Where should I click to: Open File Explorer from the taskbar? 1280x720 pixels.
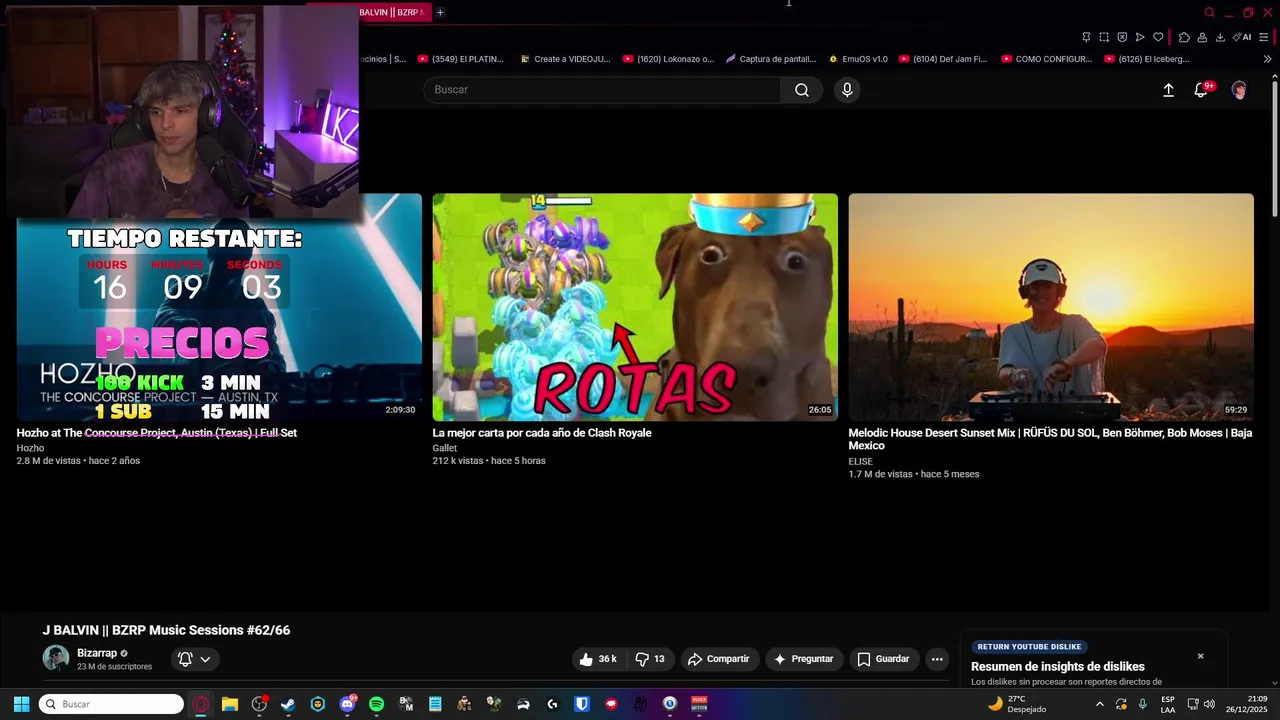pyautogui.click(x=229, y=704)
